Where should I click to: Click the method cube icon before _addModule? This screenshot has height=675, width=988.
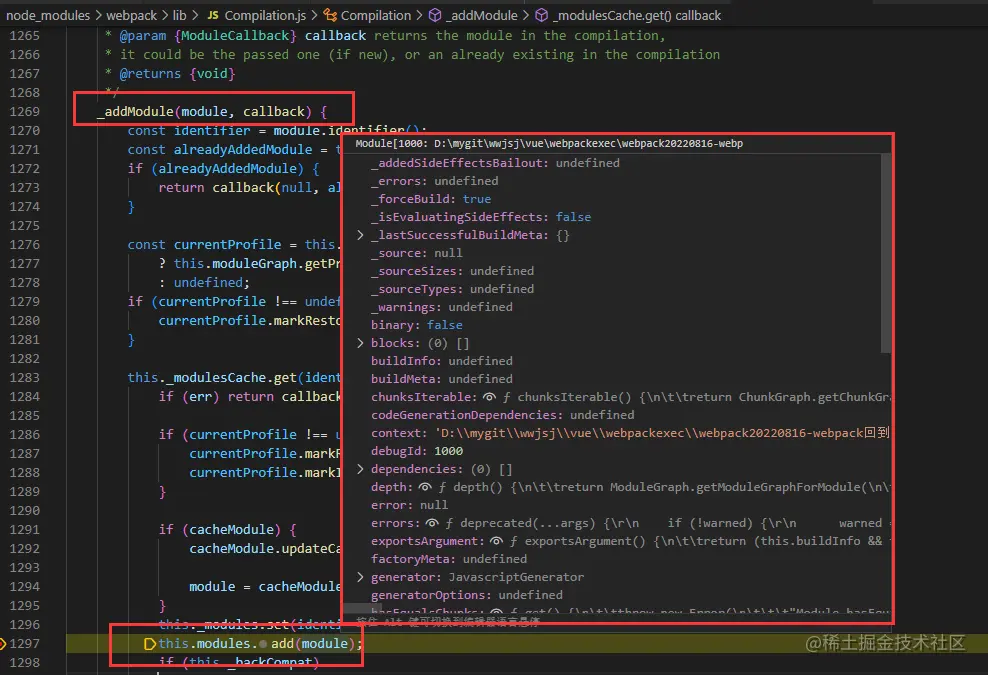coord(435,15)
